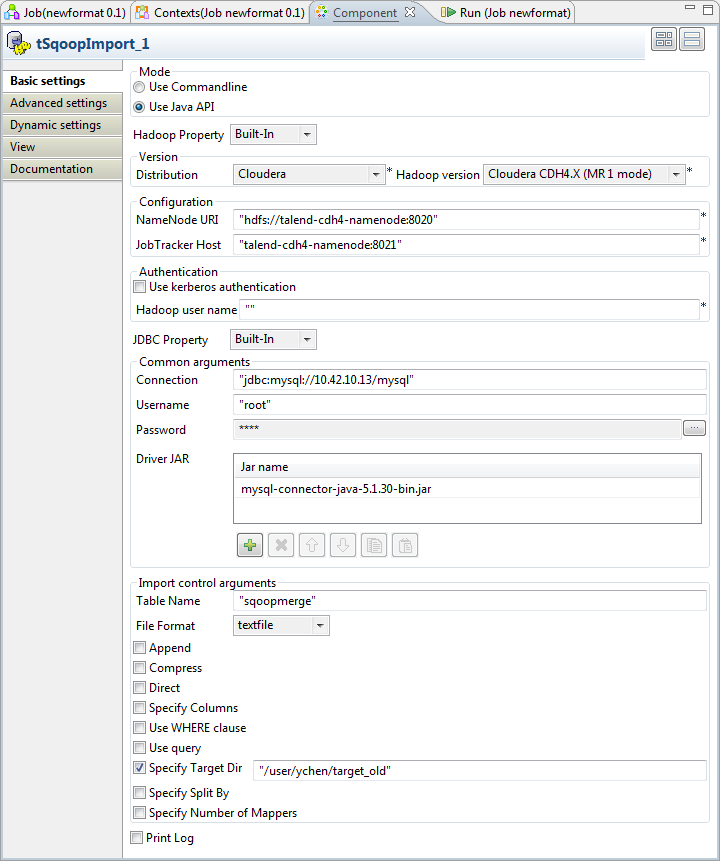Enable Use kerberos authentication checkbox
The width and height of the screenshot is (720, 861).
141,287
